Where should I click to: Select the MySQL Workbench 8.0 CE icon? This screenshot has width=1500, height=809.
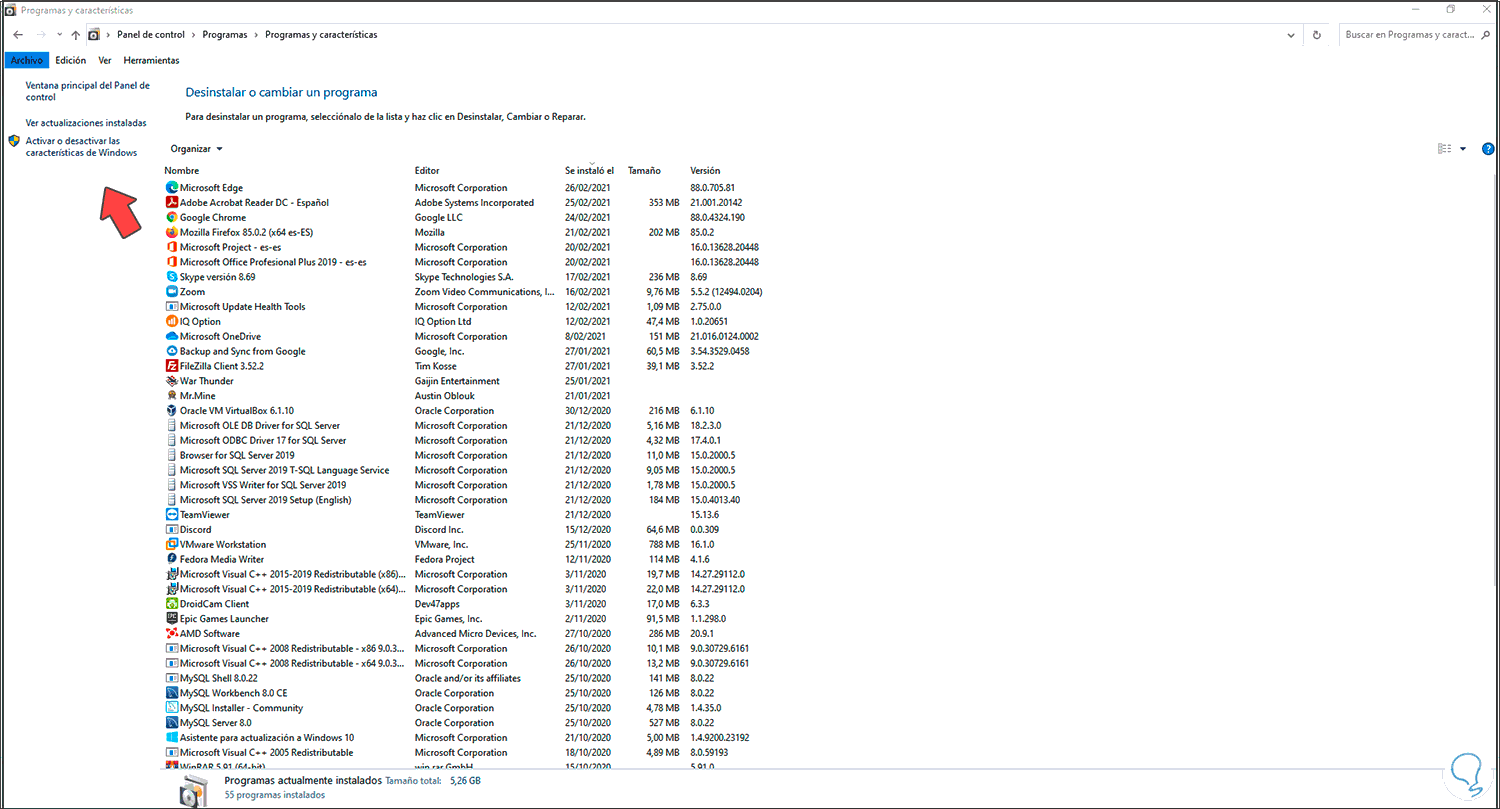pos(172,693)
